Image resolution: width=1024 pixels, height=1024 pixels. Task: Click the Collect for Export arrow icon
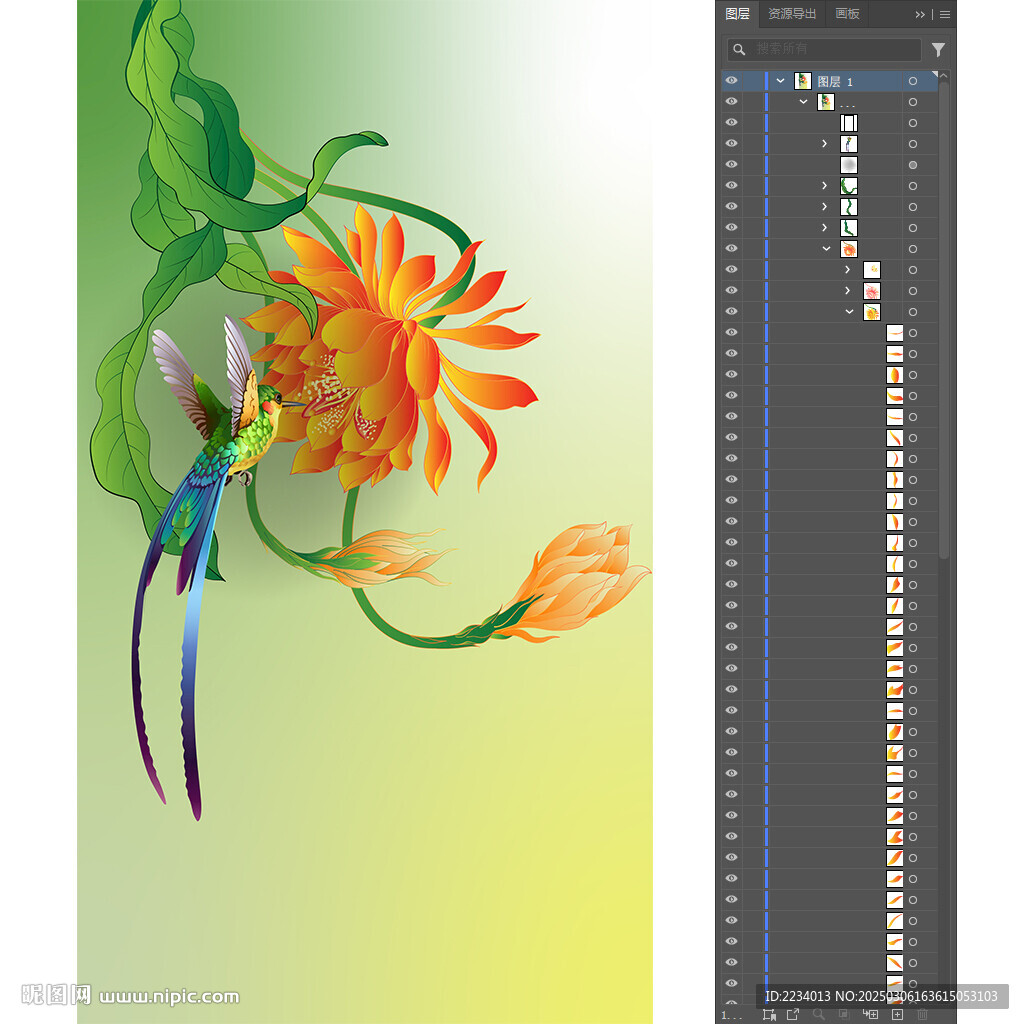(793, 1014)
